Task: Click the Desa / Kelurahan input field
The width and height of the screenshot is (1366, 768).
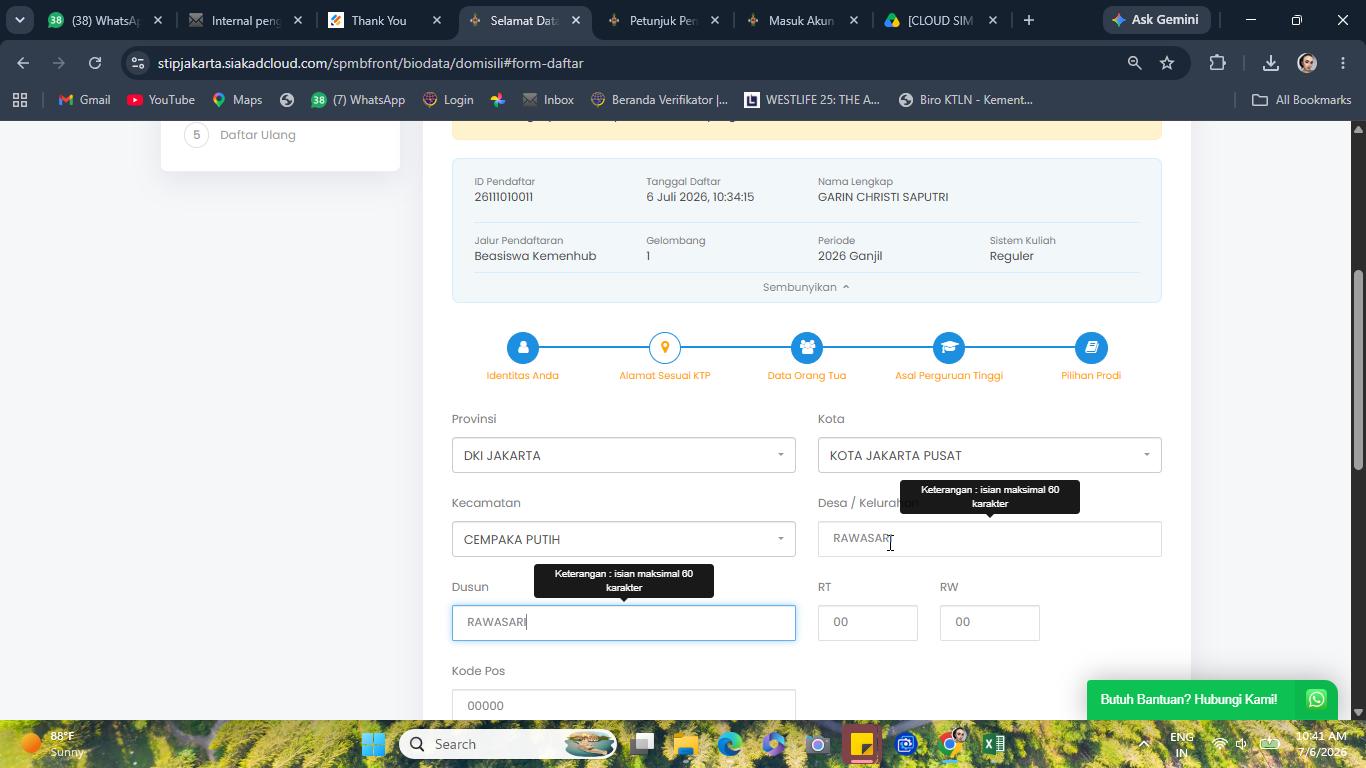Action: 989,539
